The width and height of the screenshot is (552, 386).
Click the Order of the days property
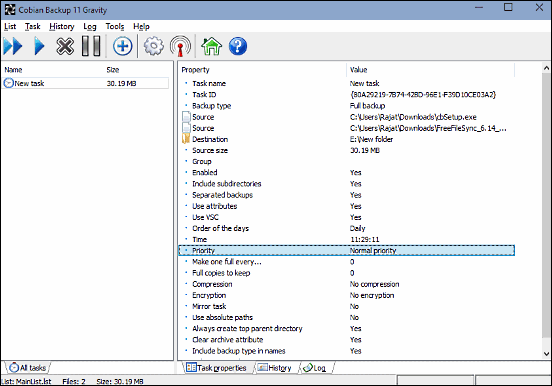220,228
